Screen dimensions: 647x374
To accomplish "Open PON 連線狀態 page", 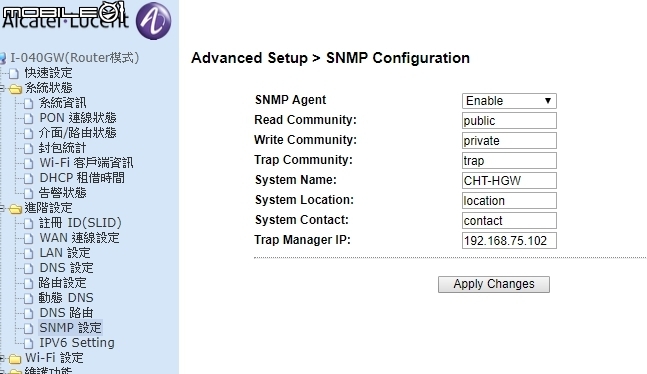I will (78, 118).
